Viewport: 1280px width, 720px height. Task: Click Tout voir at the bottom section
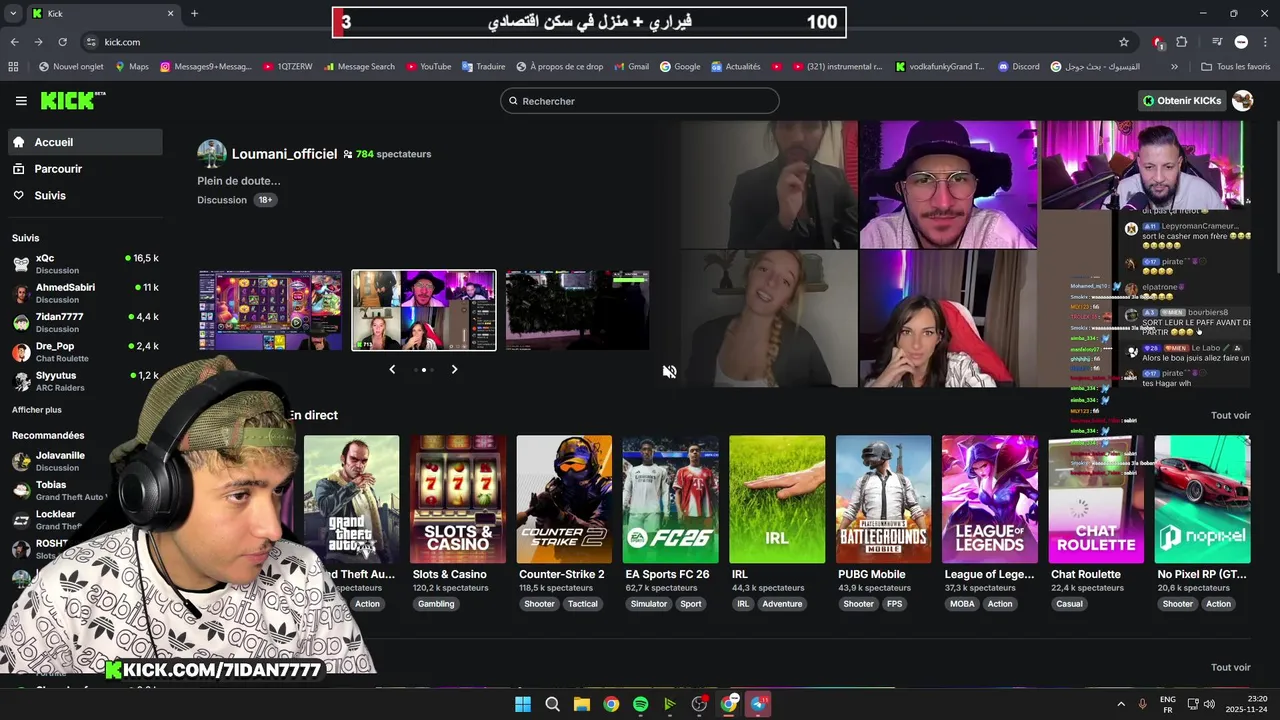[1230, 667]
